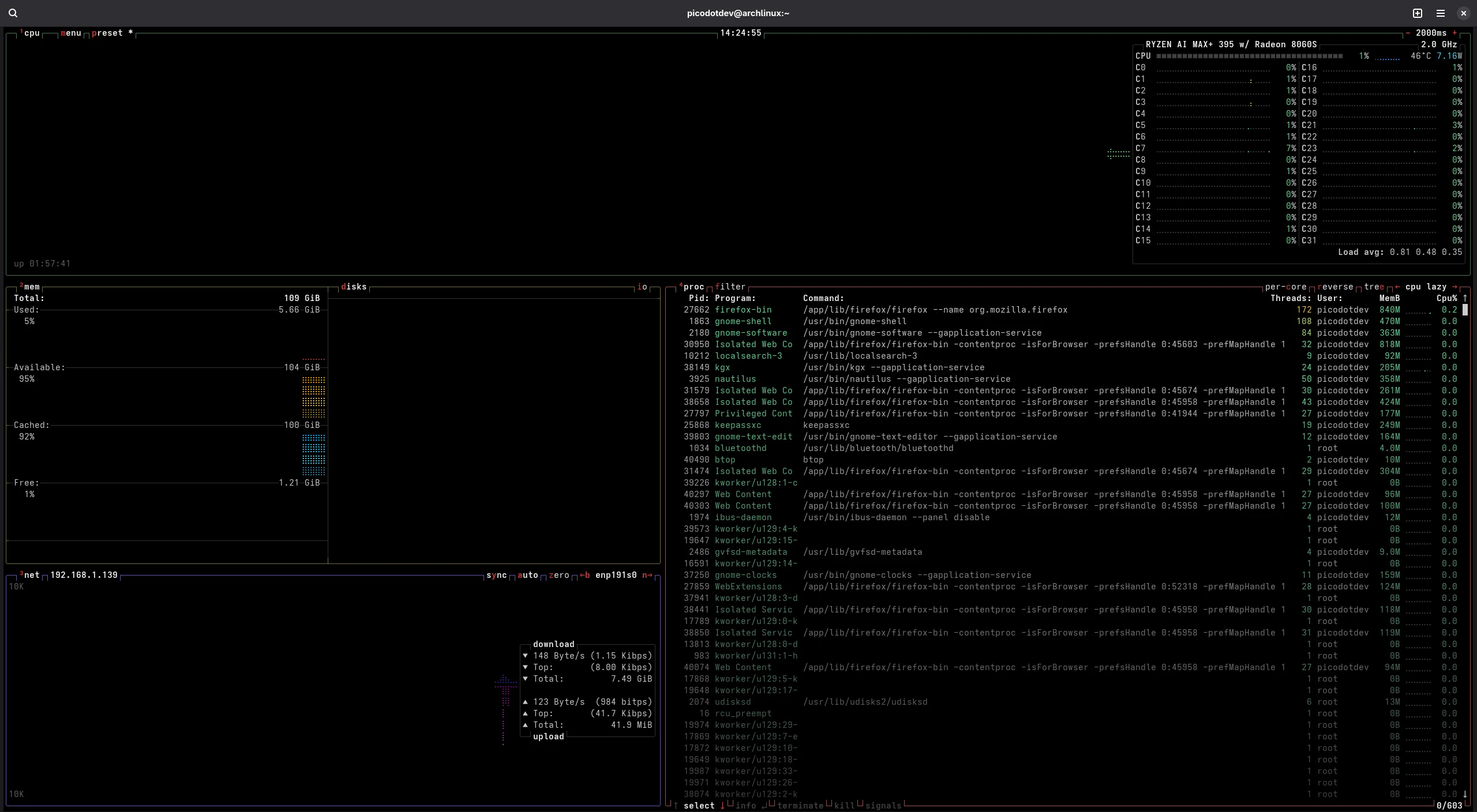Switch to next network interface
1477x812 pixels.
[x=647, y=575]
